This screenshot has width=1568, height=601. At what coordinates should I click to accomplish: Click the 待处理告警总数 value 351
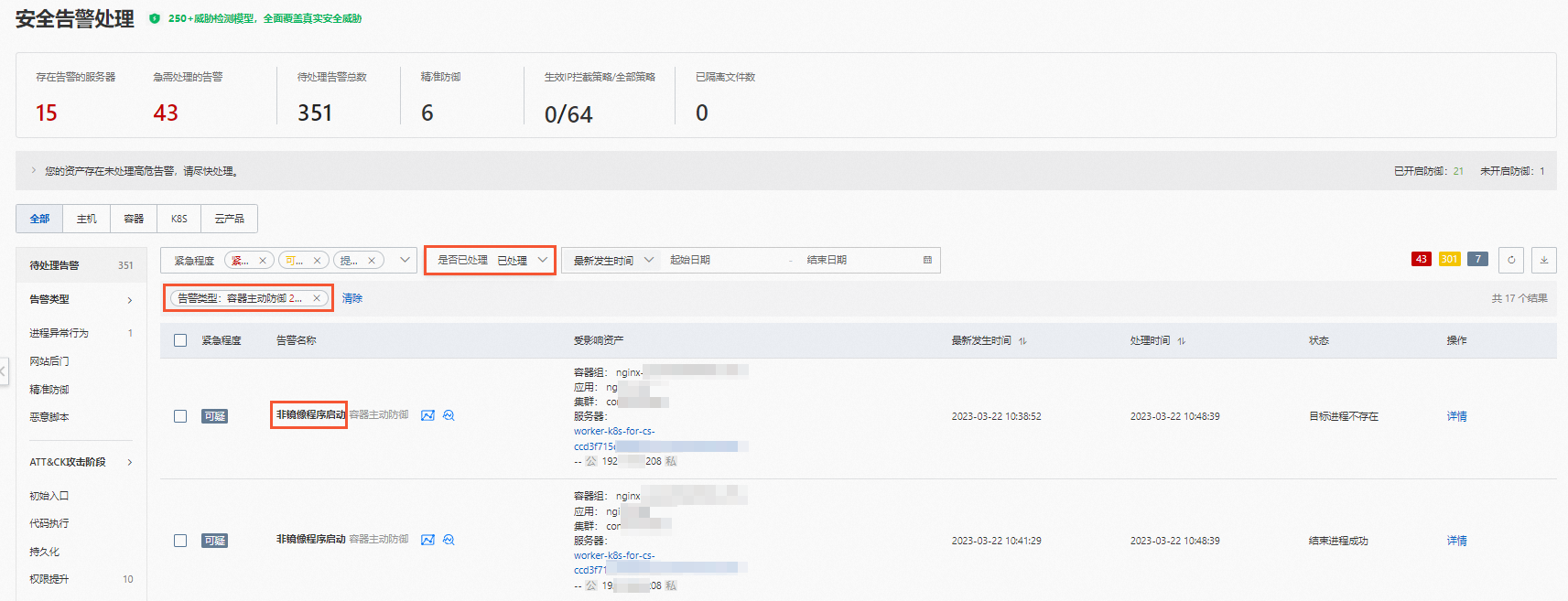coord(315,113)
